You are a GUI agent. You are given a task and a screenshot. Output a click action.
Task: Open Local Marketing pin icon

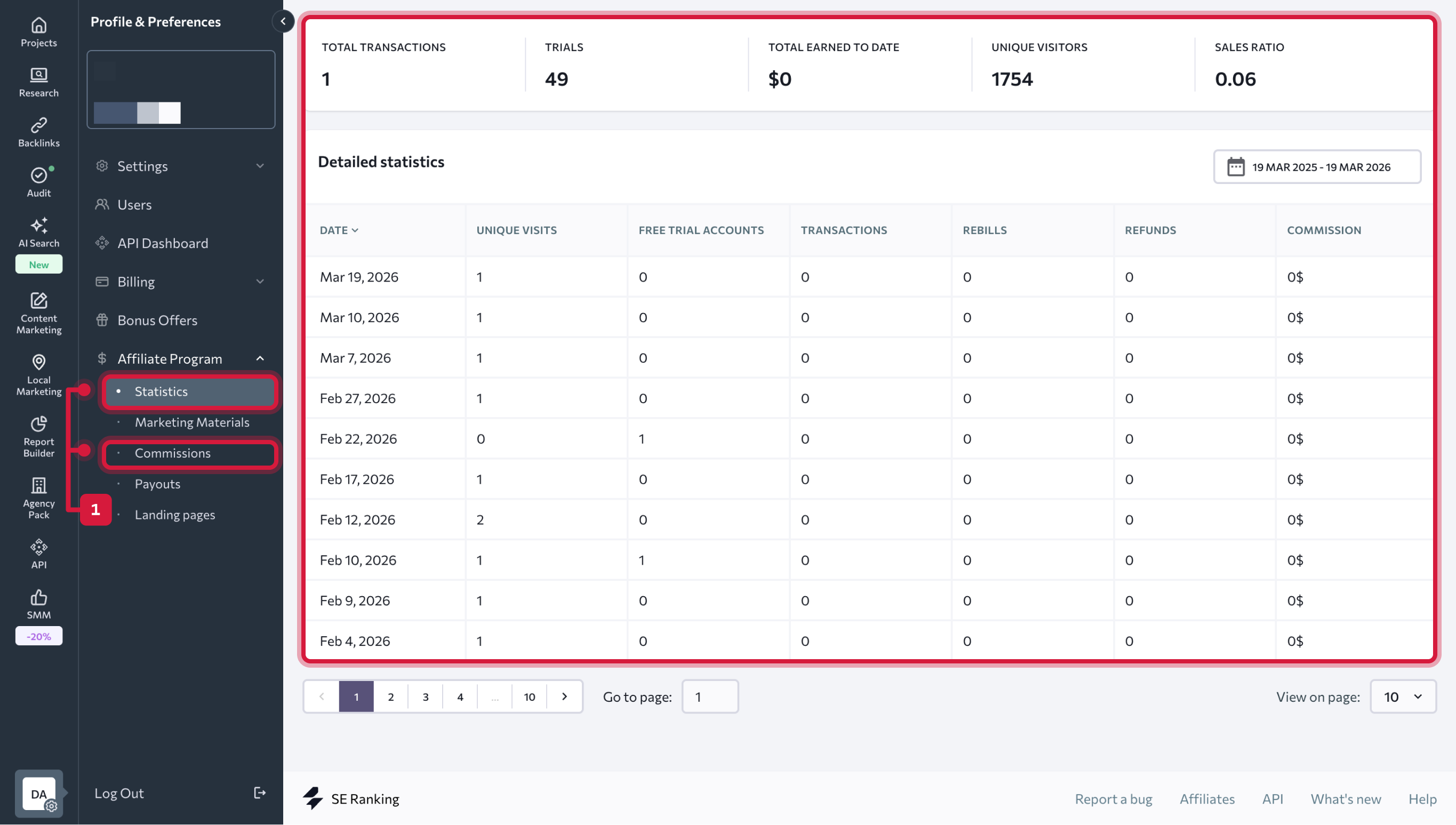click(38, 362)
